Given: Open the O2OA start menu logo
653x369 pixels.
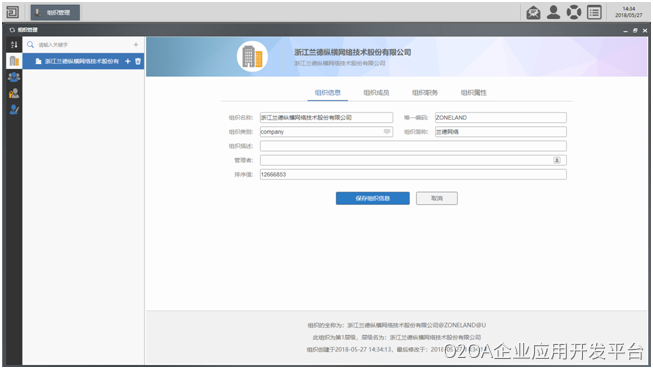Looking at the screenshot, I should click(12, 12).
